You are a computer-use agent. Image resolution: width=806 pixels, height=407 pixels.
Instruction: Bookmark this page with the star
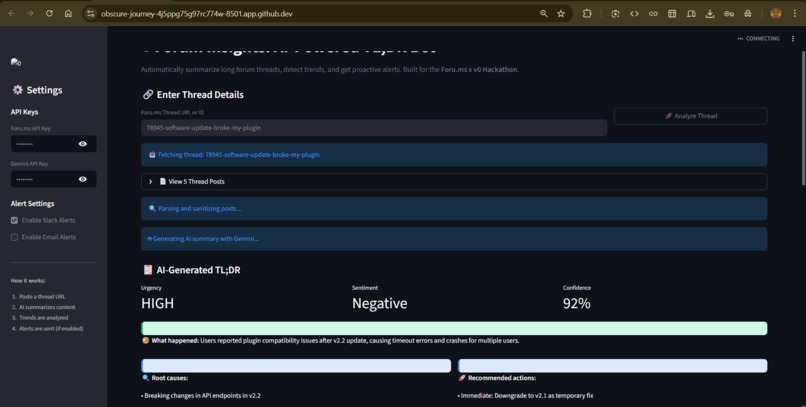[561, 14]
